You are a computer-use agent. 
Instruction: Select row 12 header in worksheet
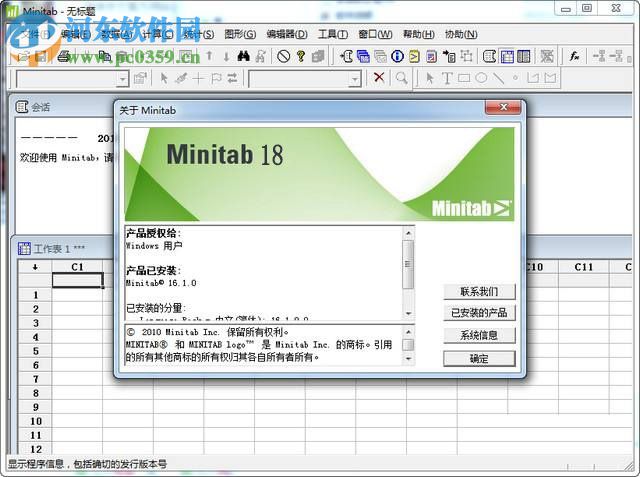(x=36, y=449)
